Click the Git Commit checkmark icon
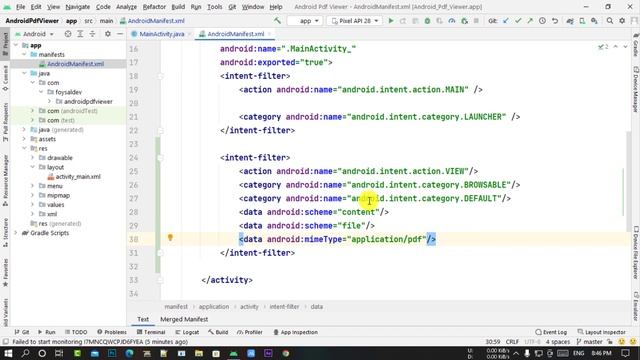This screenshot has width=640, height=360. (x=518, y=21)
